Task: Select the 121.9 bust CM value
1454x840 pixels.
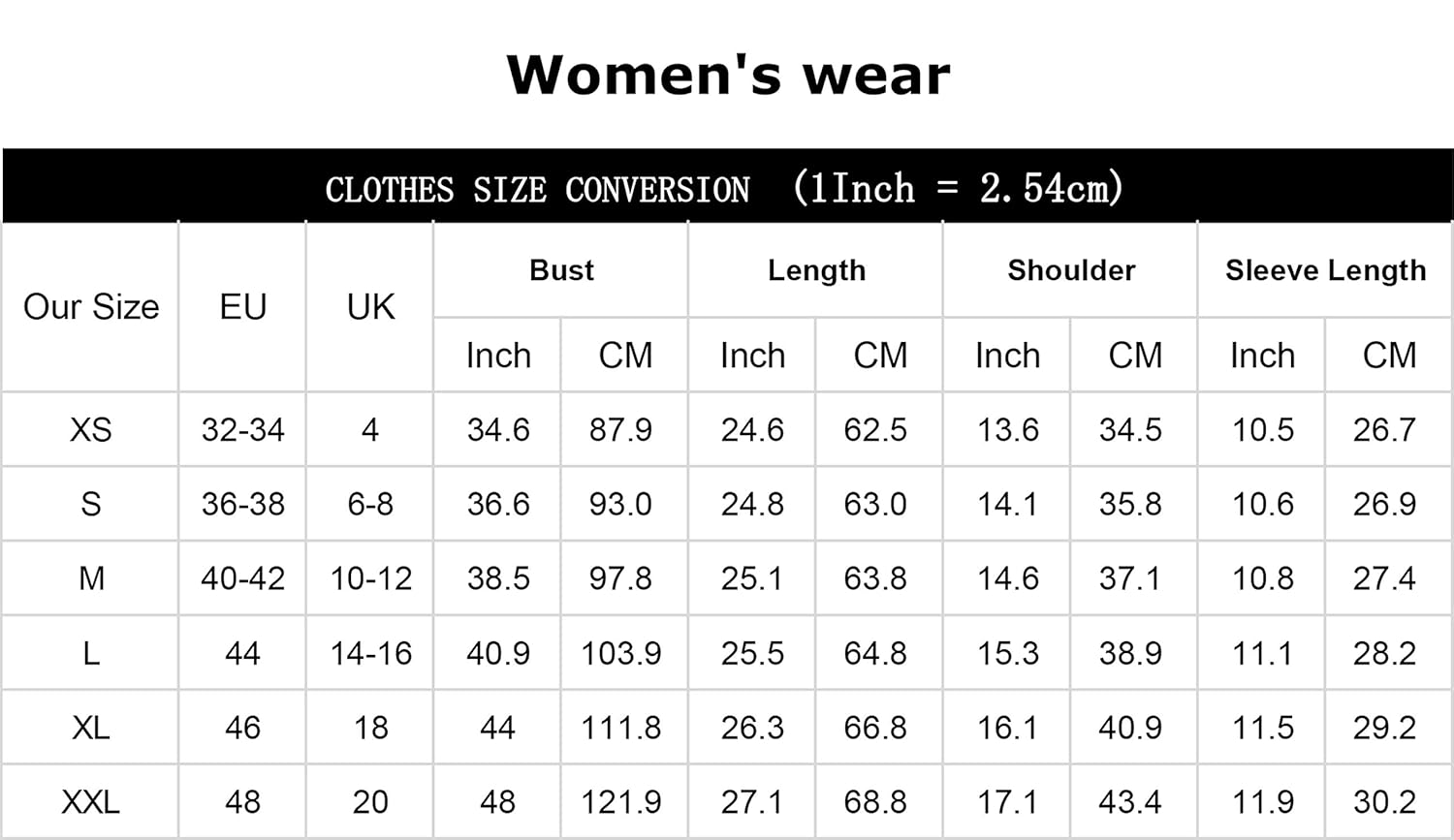Action: pos(621,801)
